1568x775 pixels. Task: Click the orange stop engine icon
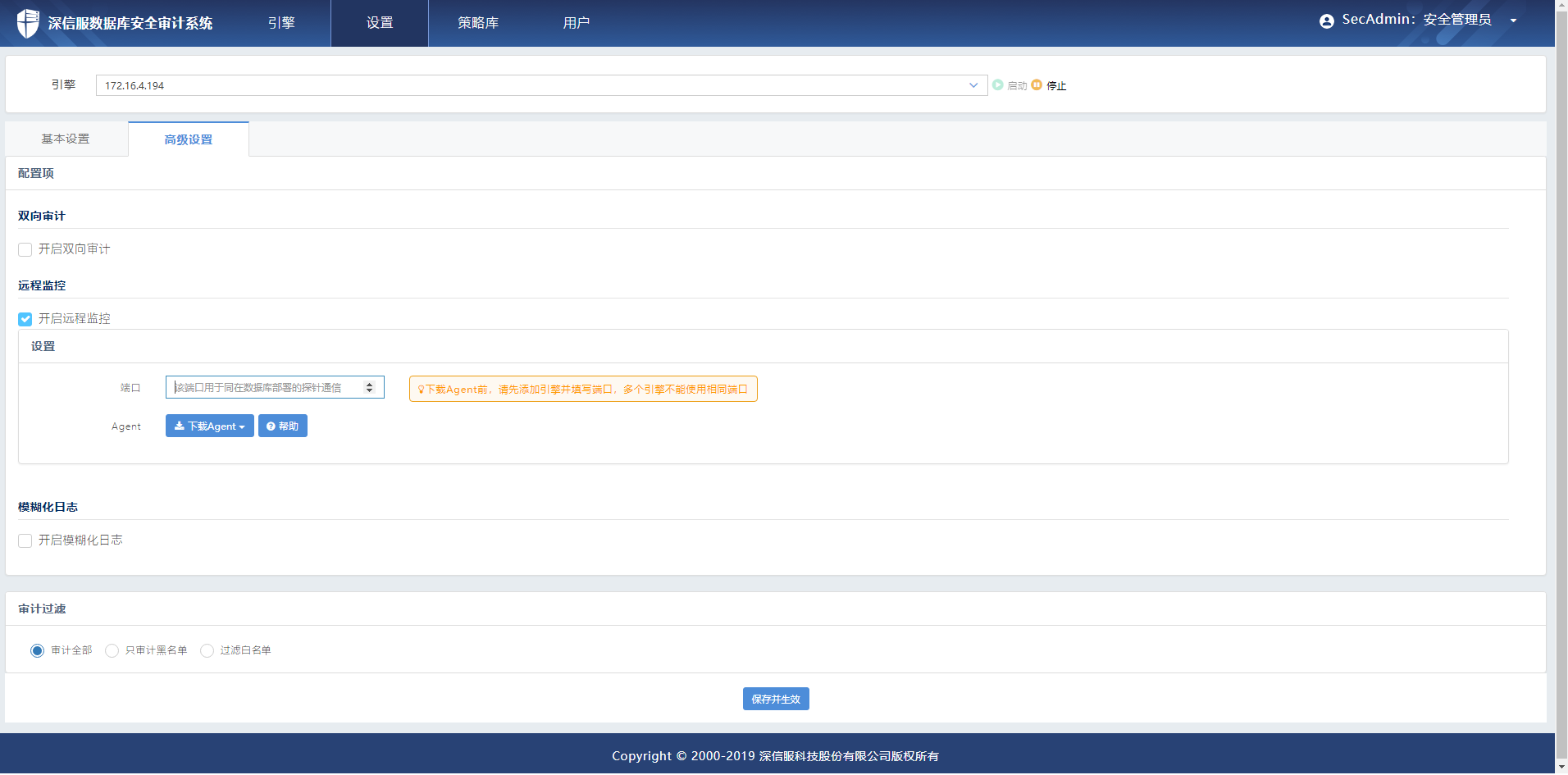point(1037,85)
